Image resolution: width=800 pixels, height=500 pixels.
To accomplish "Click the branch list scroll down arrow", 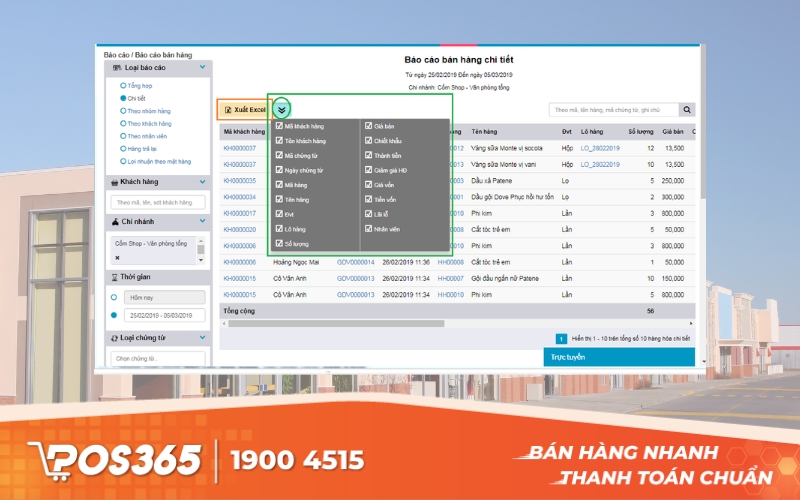I will (x=201, y=260).
